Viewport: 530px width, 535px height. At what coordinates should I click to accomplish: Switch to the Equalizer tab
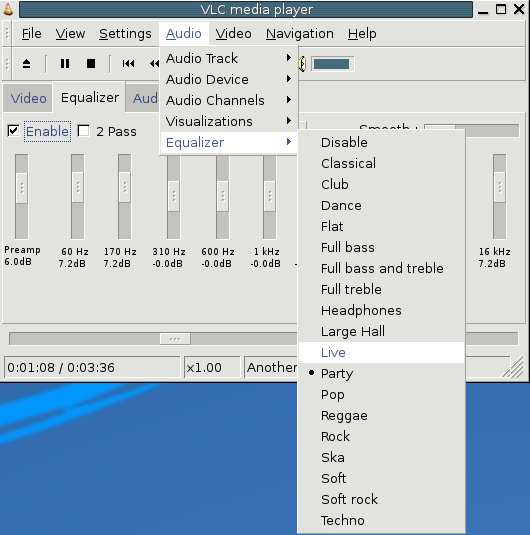90,98
